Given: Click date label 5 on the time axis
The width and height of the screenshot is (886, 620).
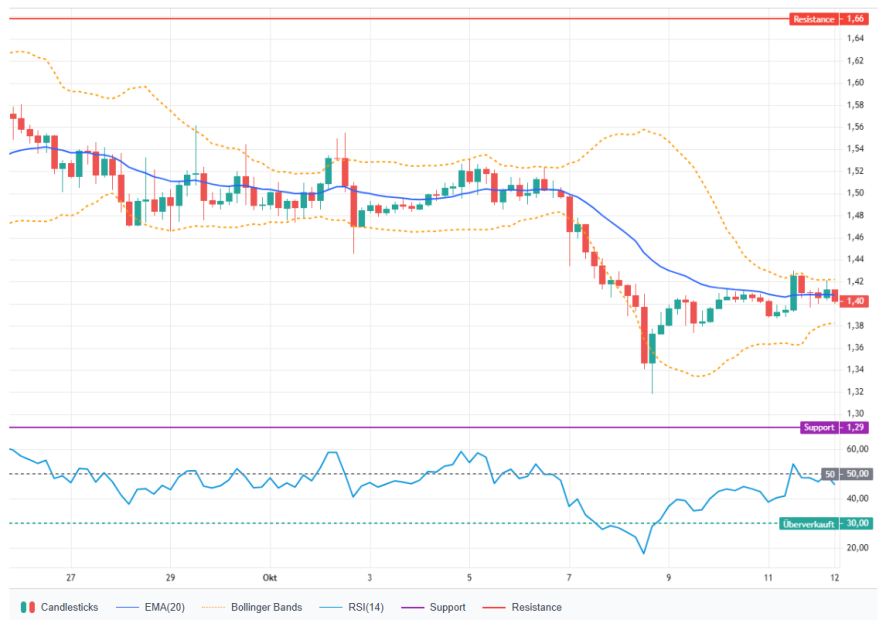Looking at the screenshot, I should coord(469,577).
